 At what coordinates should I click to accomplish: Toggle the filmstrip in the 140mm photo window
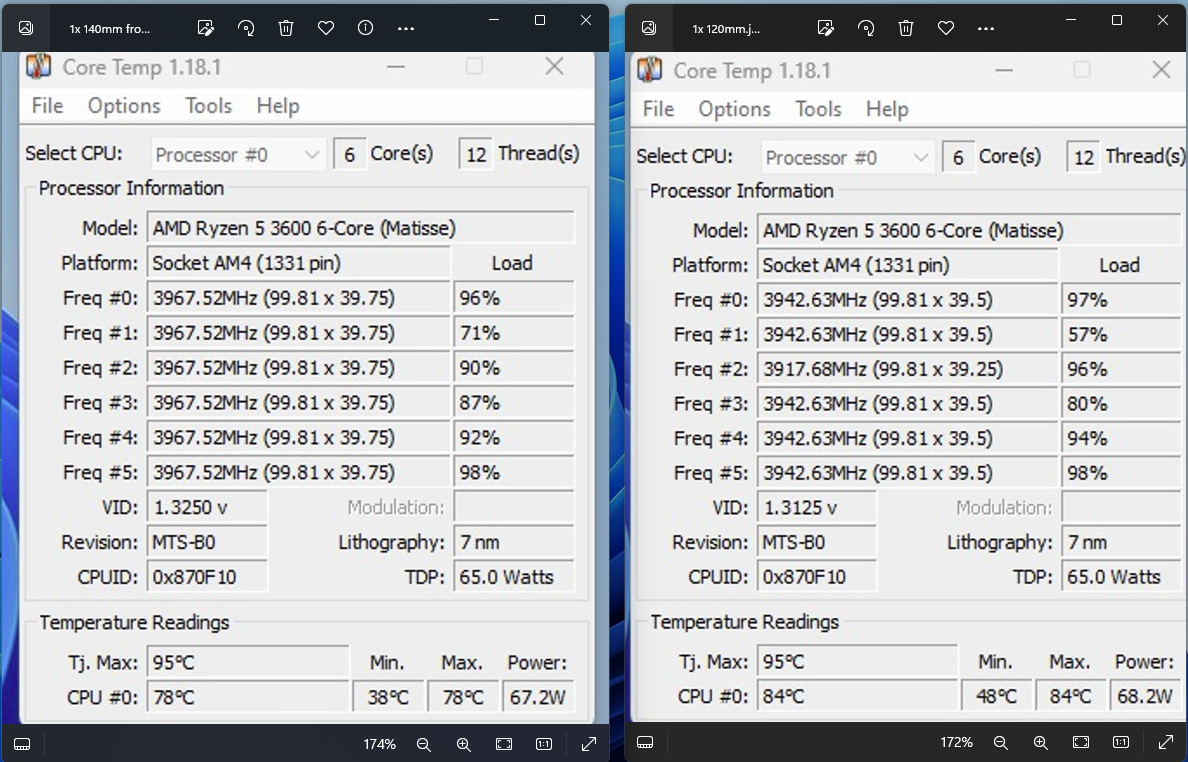pos(23,744)
